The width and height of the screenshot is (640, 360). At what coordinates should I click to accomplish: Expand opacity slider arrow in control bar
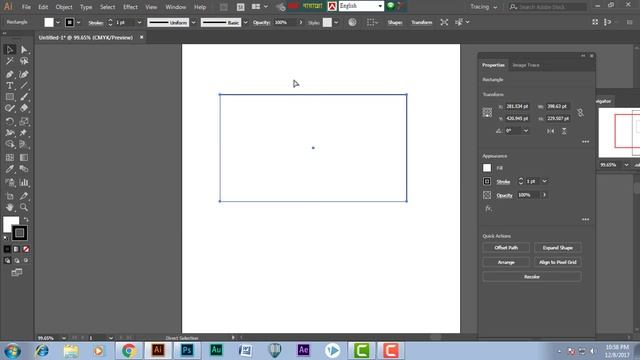click(x=301, y=23)
